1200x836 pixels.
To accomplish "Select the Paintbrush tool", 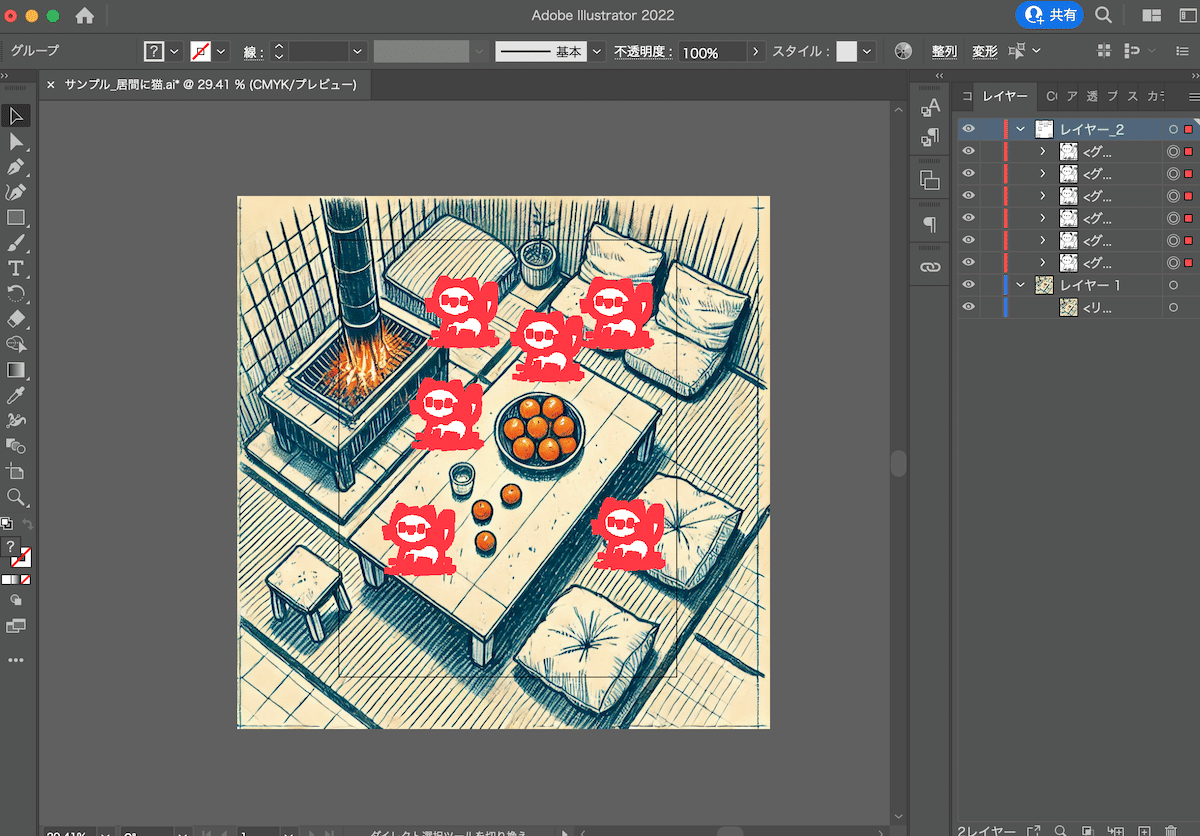I will pyautogui.click(x=16, y=243).
